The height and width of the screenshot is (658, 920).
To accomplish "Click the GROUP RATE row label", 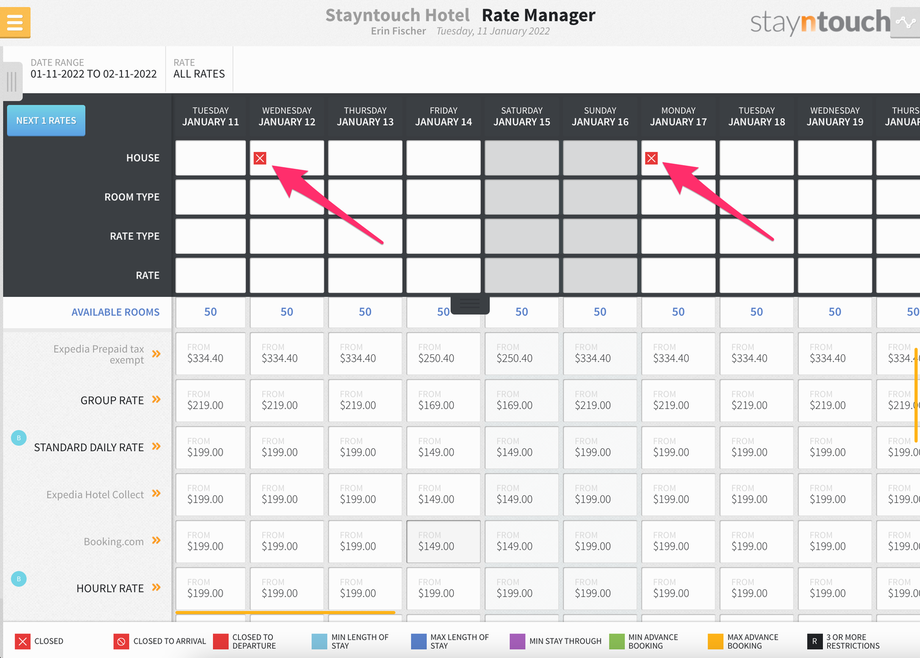I will (x=112, y=400).
